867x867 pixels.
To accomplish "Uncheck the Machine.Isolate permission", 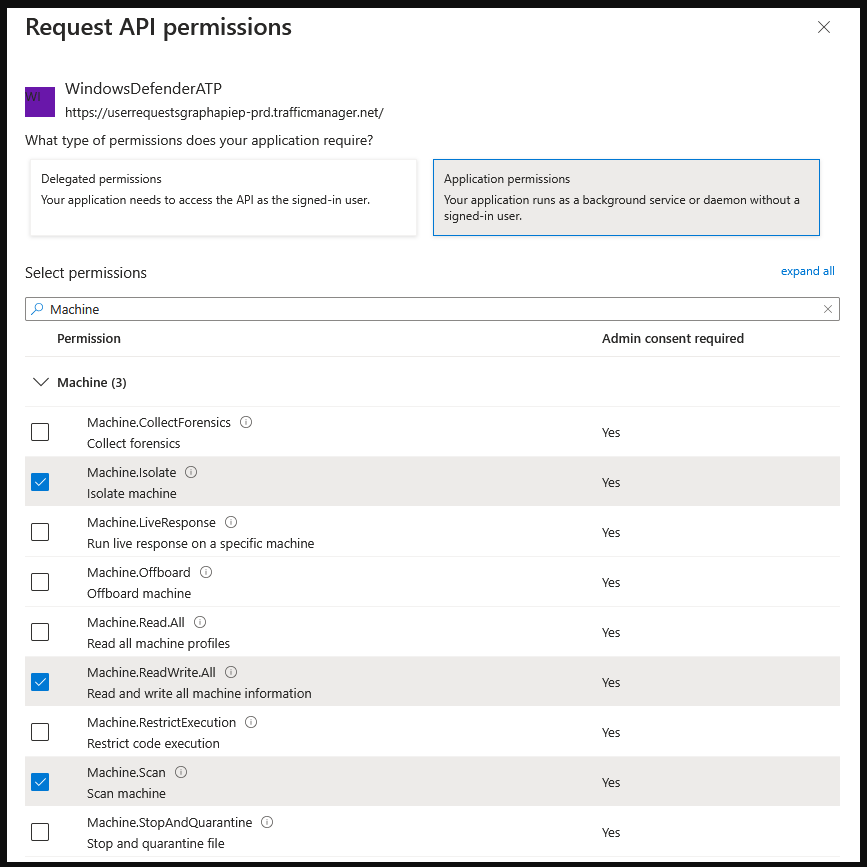I will [40, 482].
